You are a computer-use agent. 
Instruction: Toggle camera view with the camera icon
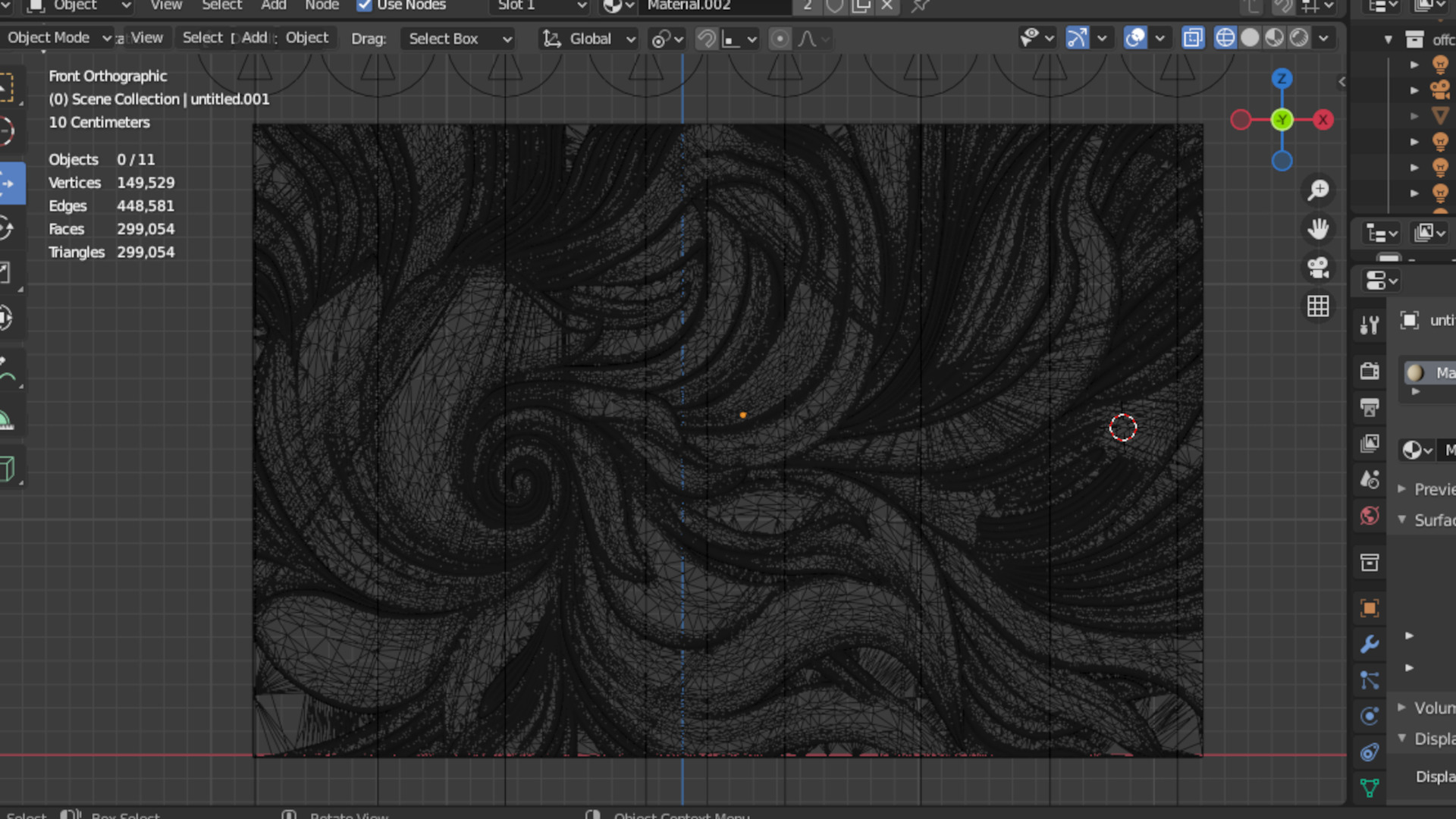click(1318, 267)
